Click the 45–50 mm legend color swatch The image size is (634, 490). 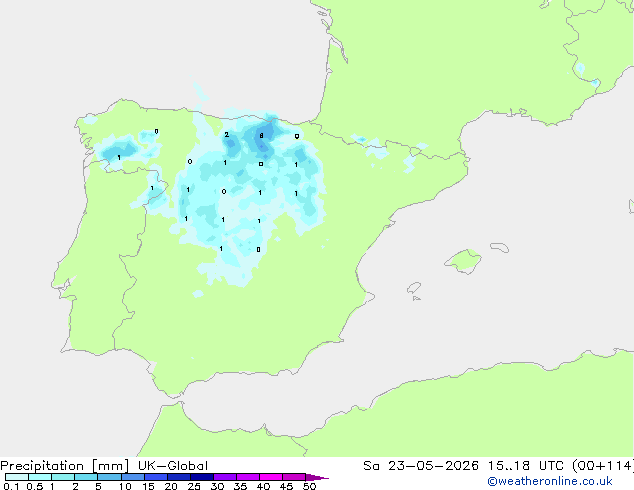pos(294,477)
